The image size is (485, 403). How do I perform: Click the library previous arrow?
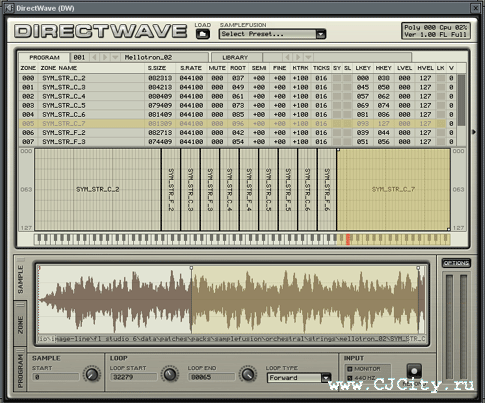[x=287, y=57]
